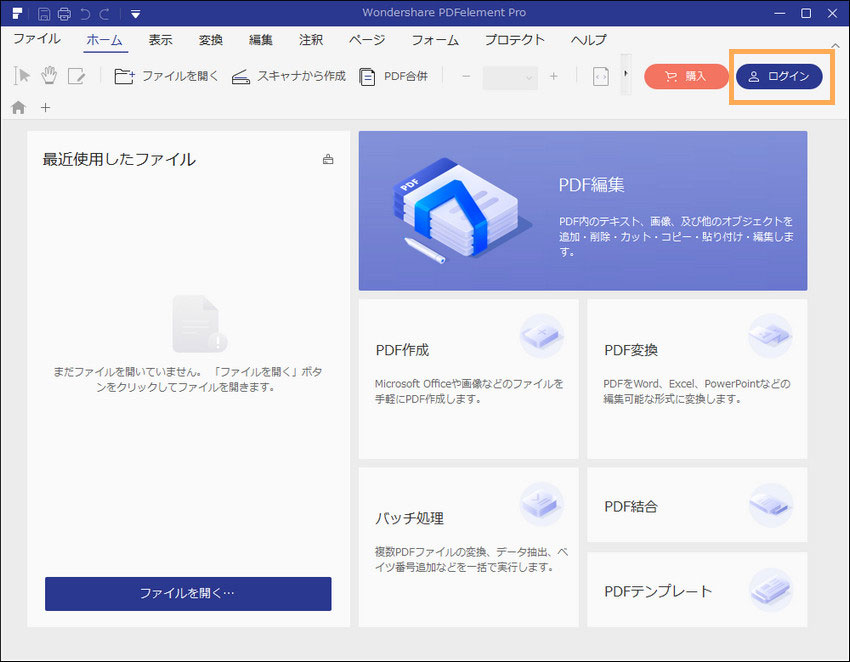Viewport: 850px width, 662px height.
Task: Switch to the 注釈 tab
Action: (311, 40)
